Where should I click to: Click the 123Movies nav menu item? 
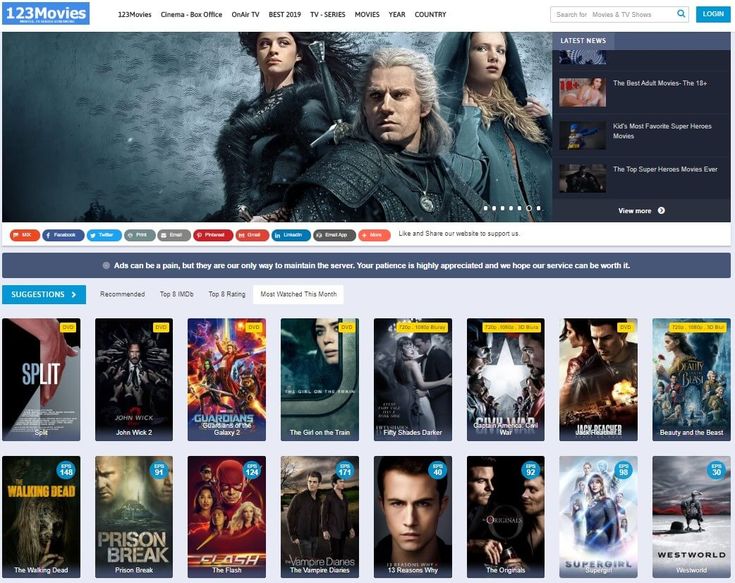click(x=135, y=15)
